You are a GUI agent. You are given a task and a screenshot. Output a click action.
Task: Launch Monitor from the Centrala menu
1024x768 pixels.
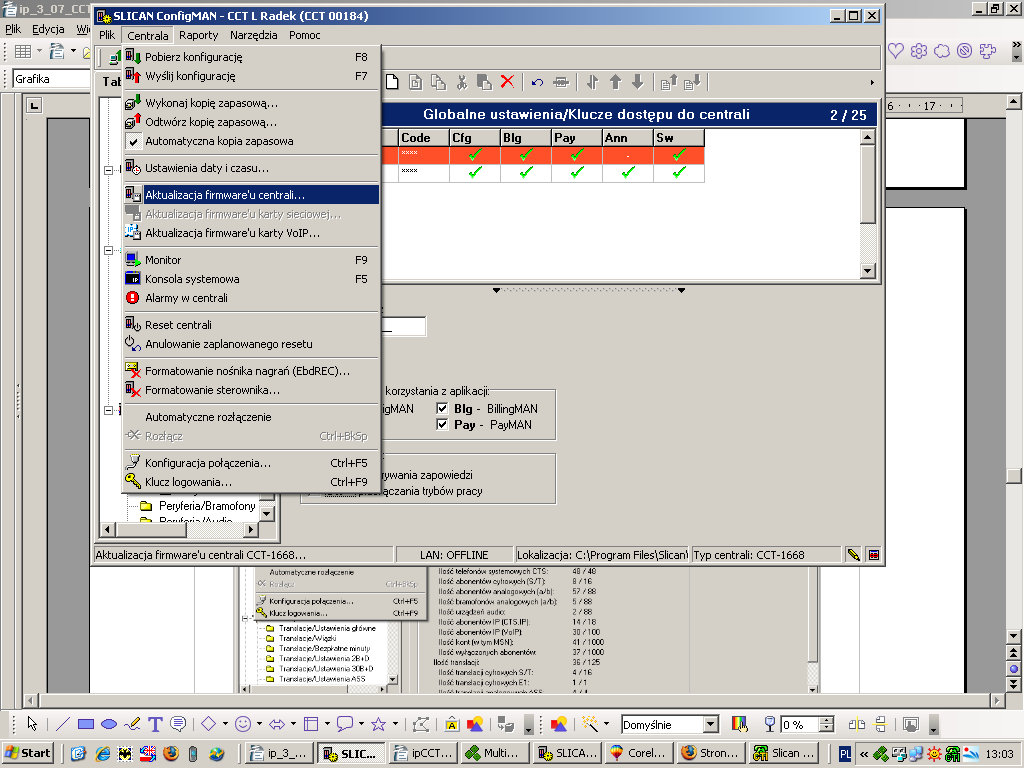pyautogui.click(x=251, y=259)
